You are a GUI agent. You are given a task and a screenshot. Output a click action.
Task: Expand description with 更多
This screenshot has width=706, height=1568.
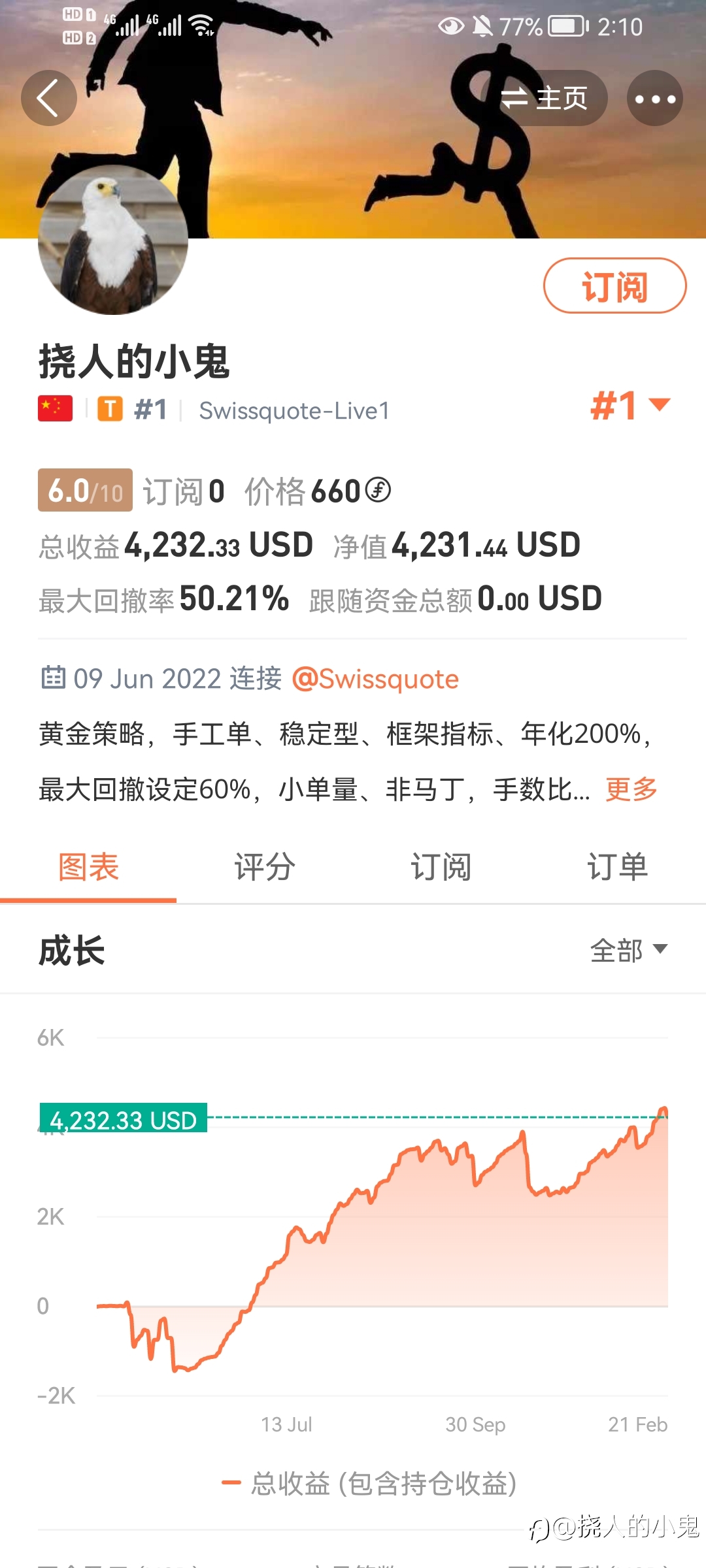[x=631, y=789]
